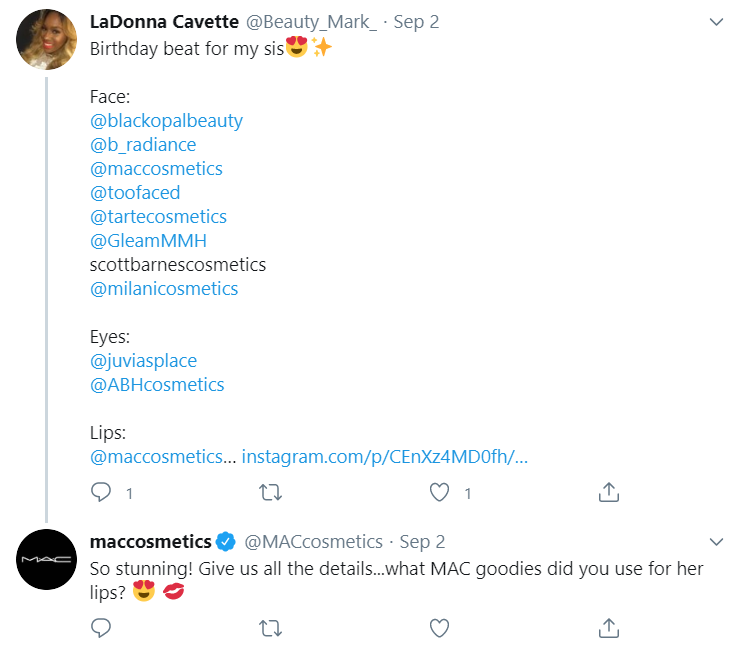742x646 pixels.
Task: Click the maccosmetics verified badge
Action: pyautogui.click(x=226, y=542)
